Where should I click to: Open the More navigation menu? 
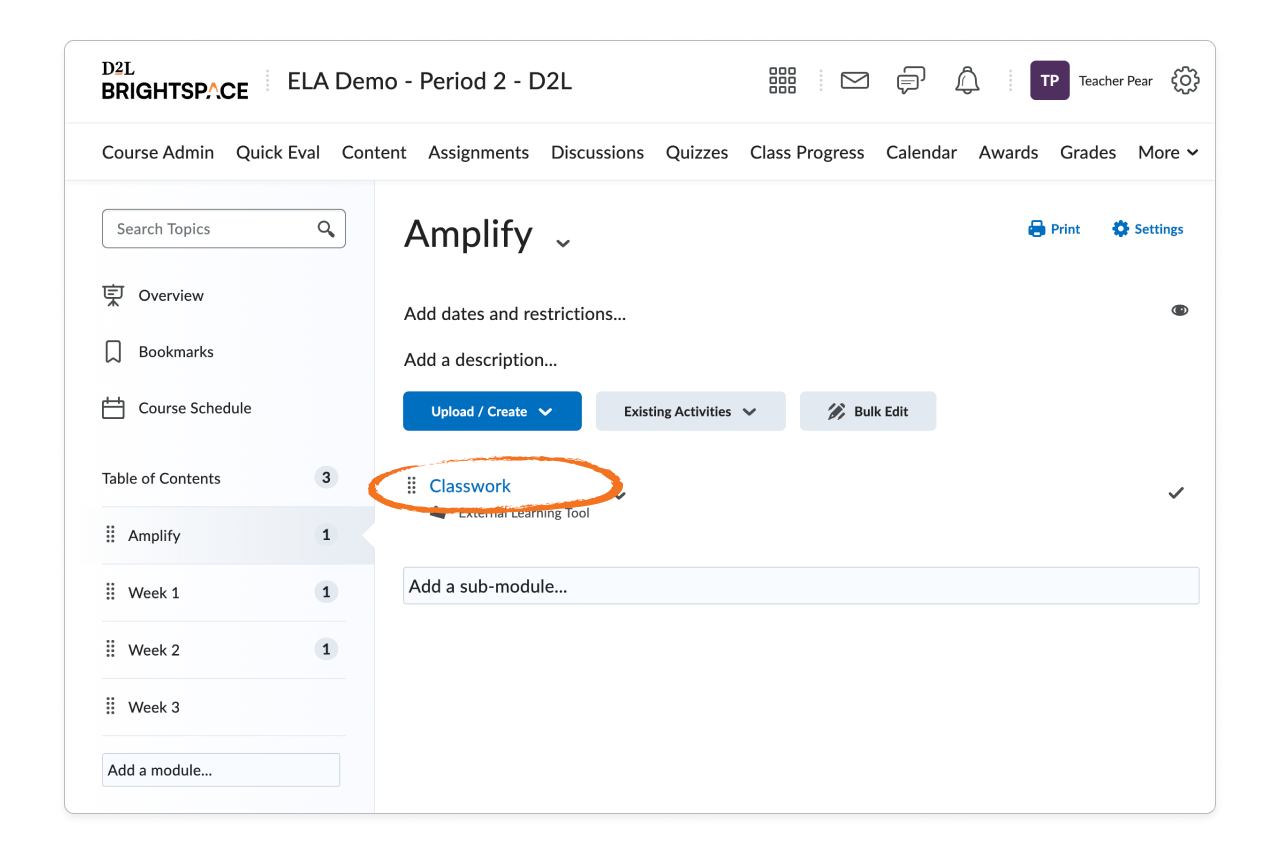(1167, 152)
